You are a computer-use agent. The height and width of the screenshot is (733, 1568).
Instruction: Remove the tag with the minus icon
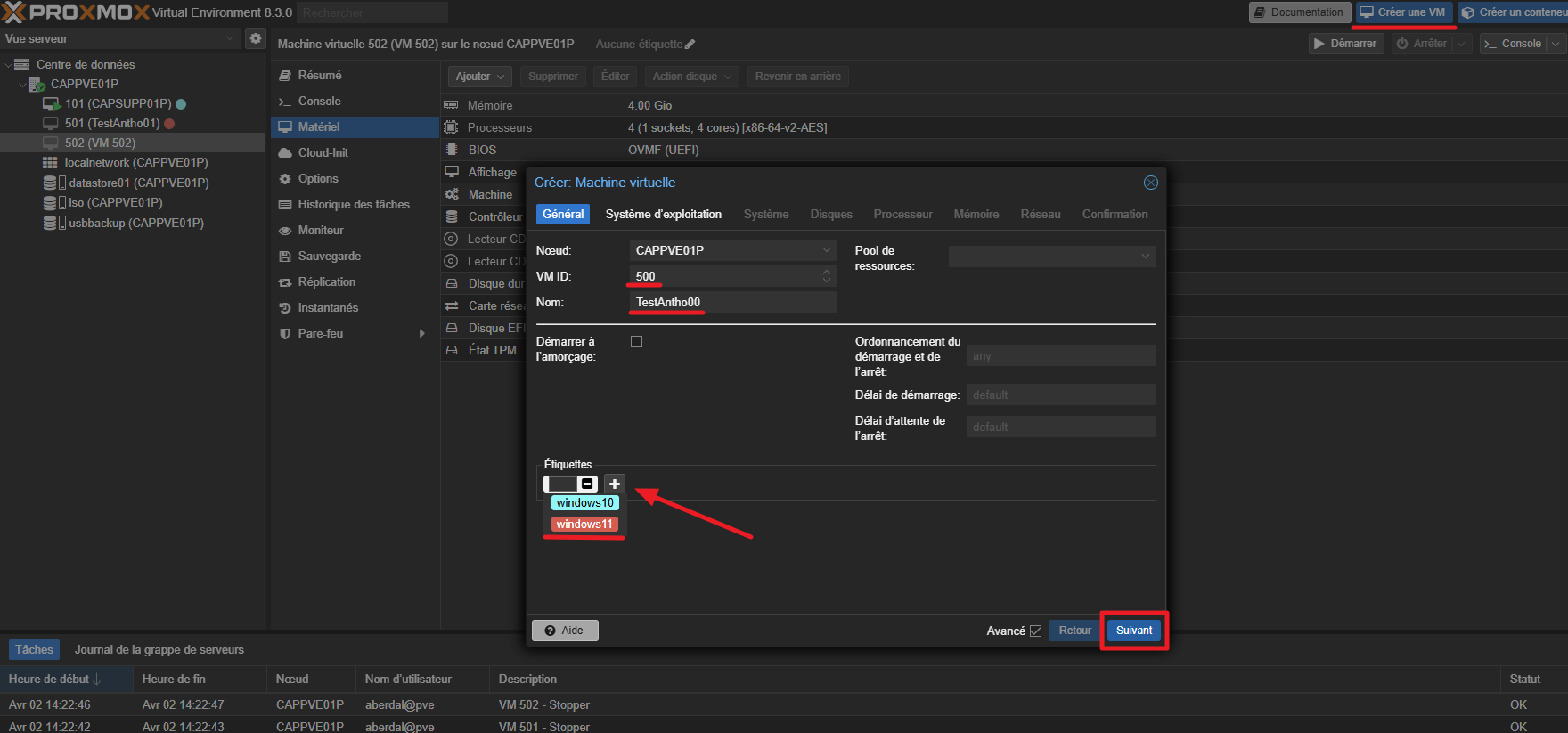click(587, 484)
